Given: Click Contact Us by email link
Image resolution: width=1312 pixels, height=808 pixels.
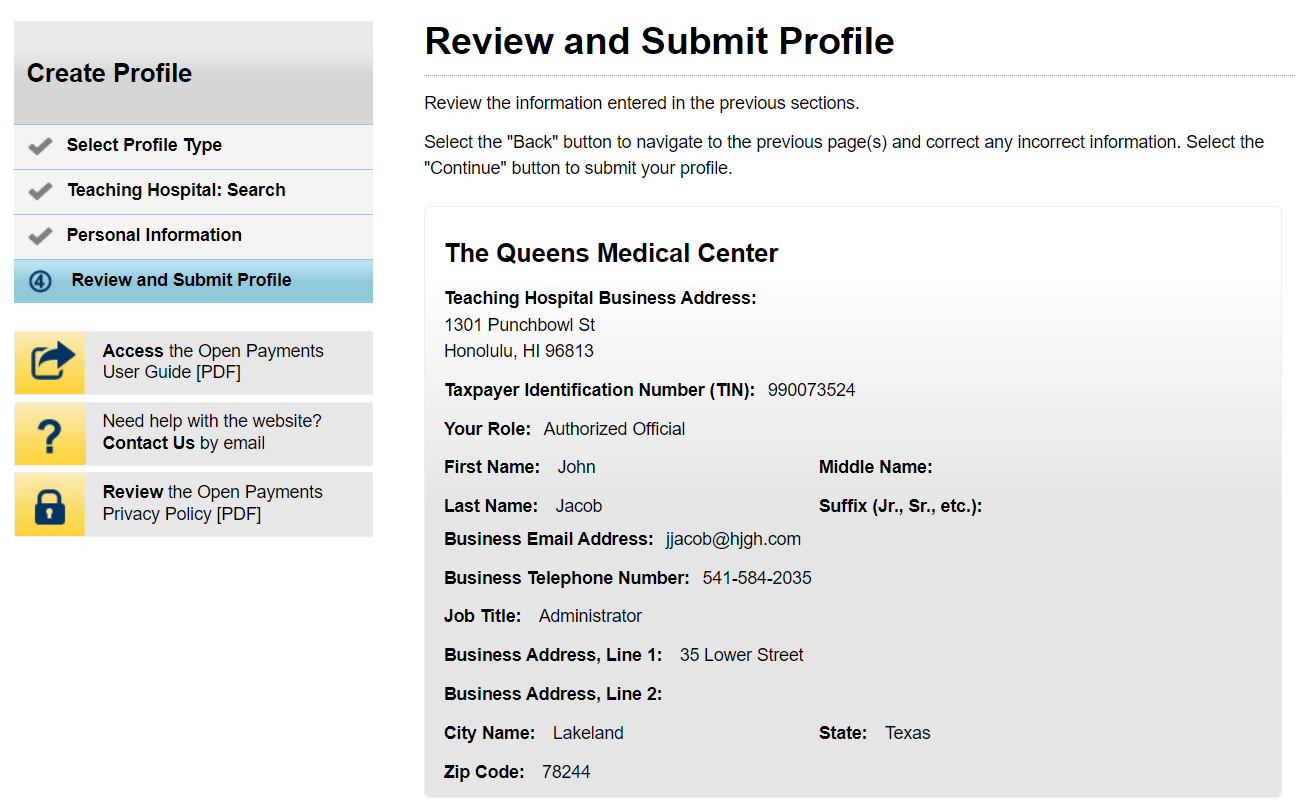Looking at the screenshot, I should tap(149, 443).
